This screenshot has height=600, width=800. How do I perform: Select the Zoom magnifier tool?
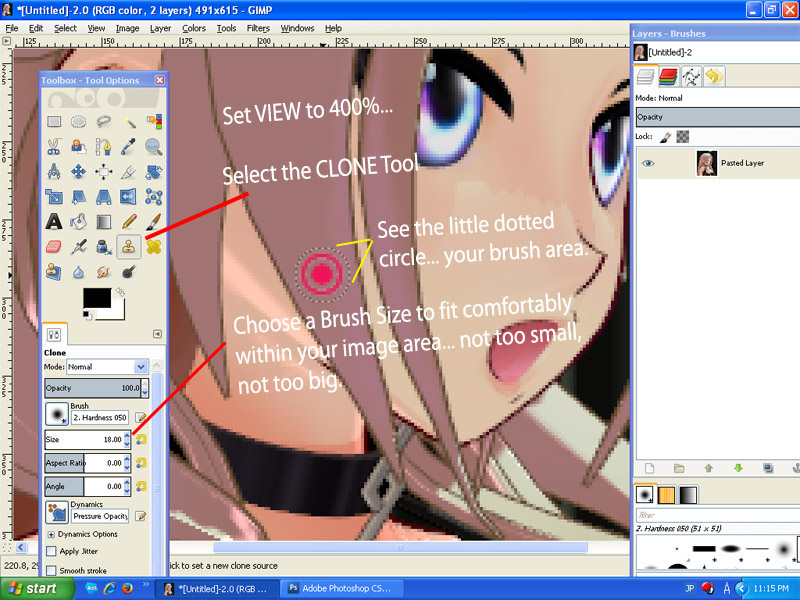[x=154, y=147]
